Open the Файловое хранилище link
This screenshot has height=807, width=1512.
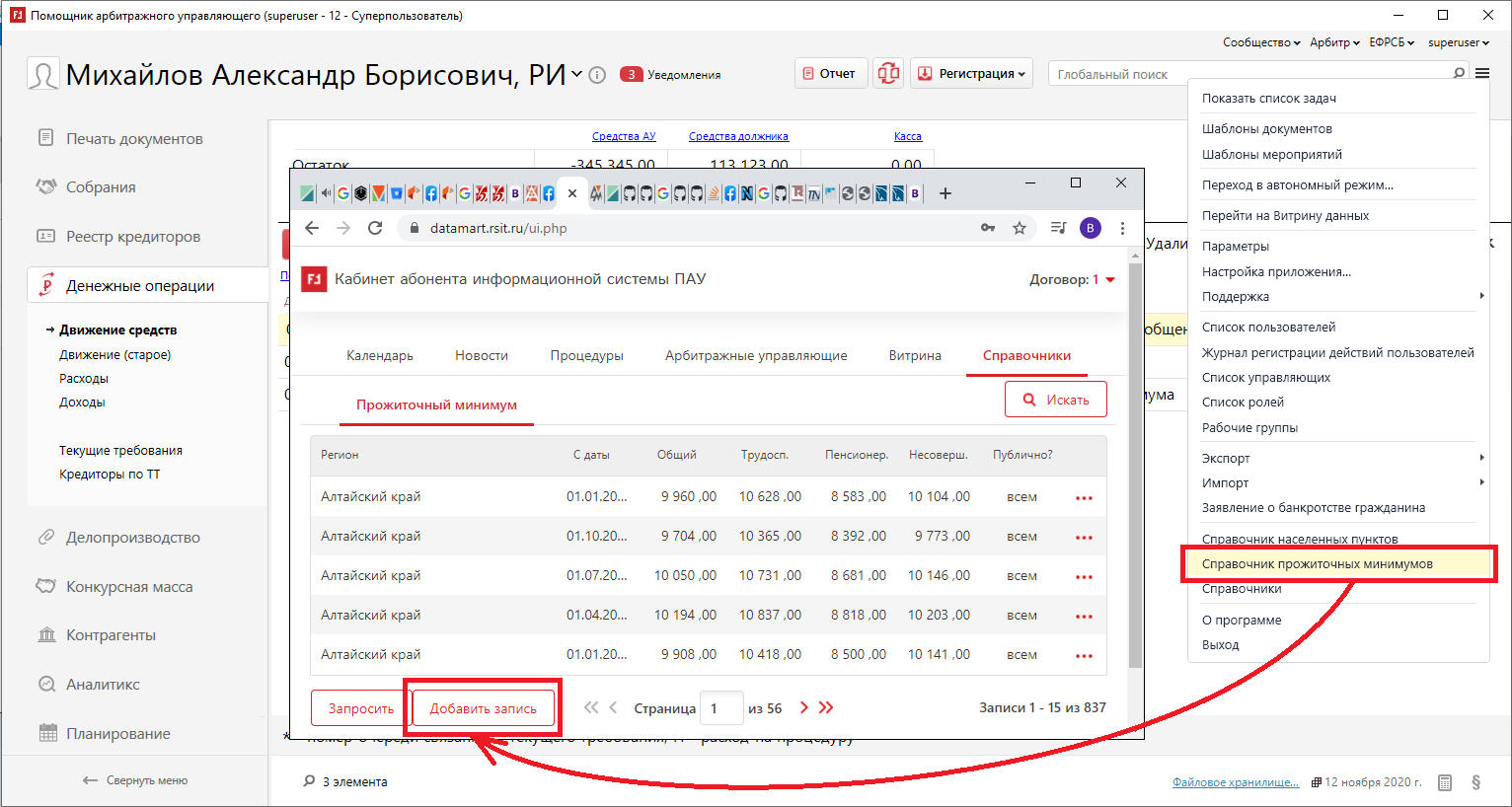pyautogui.click(x=1235, y=782)
